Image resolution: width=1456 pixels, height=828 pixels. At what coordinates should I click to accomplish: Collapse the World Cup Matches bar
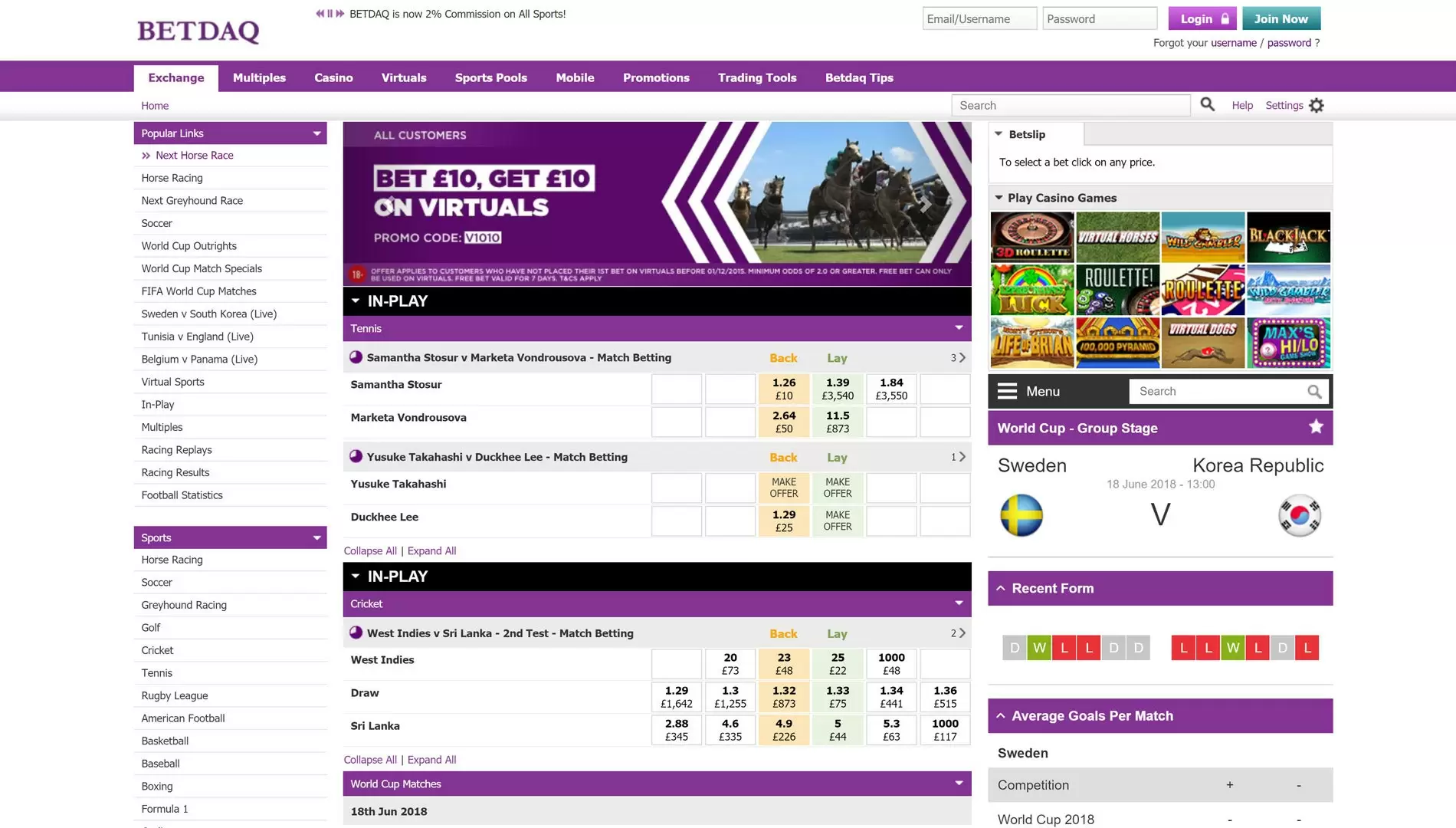coord(959,783)
